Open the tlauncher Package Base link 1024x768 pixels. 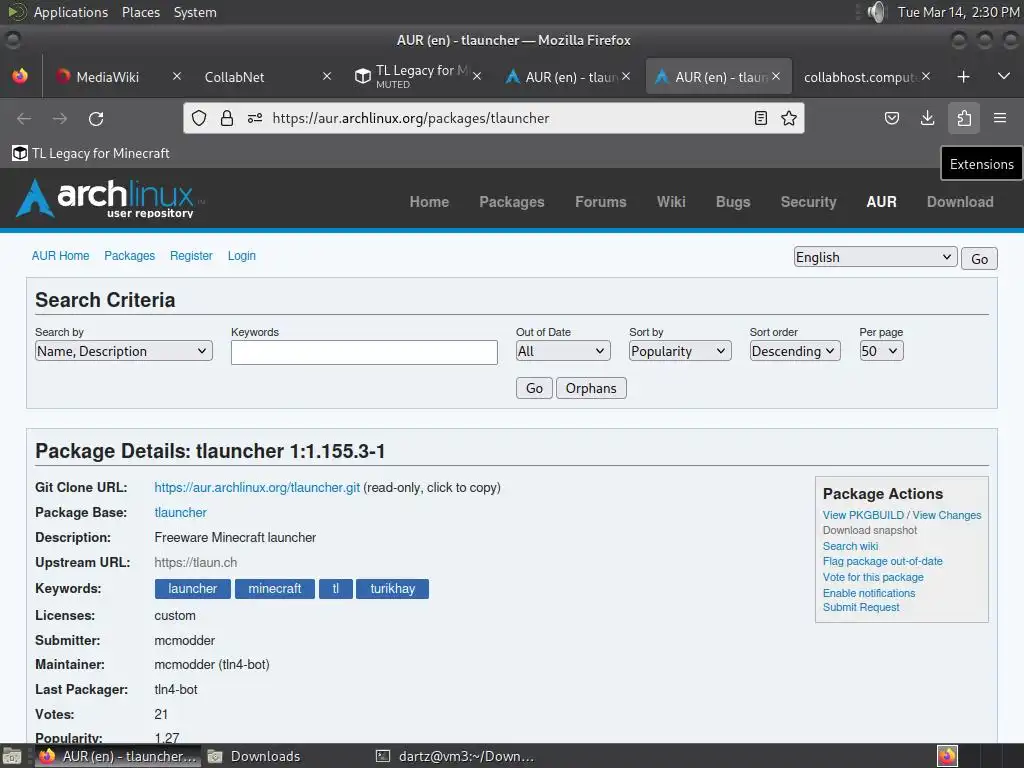click(180, 513)
